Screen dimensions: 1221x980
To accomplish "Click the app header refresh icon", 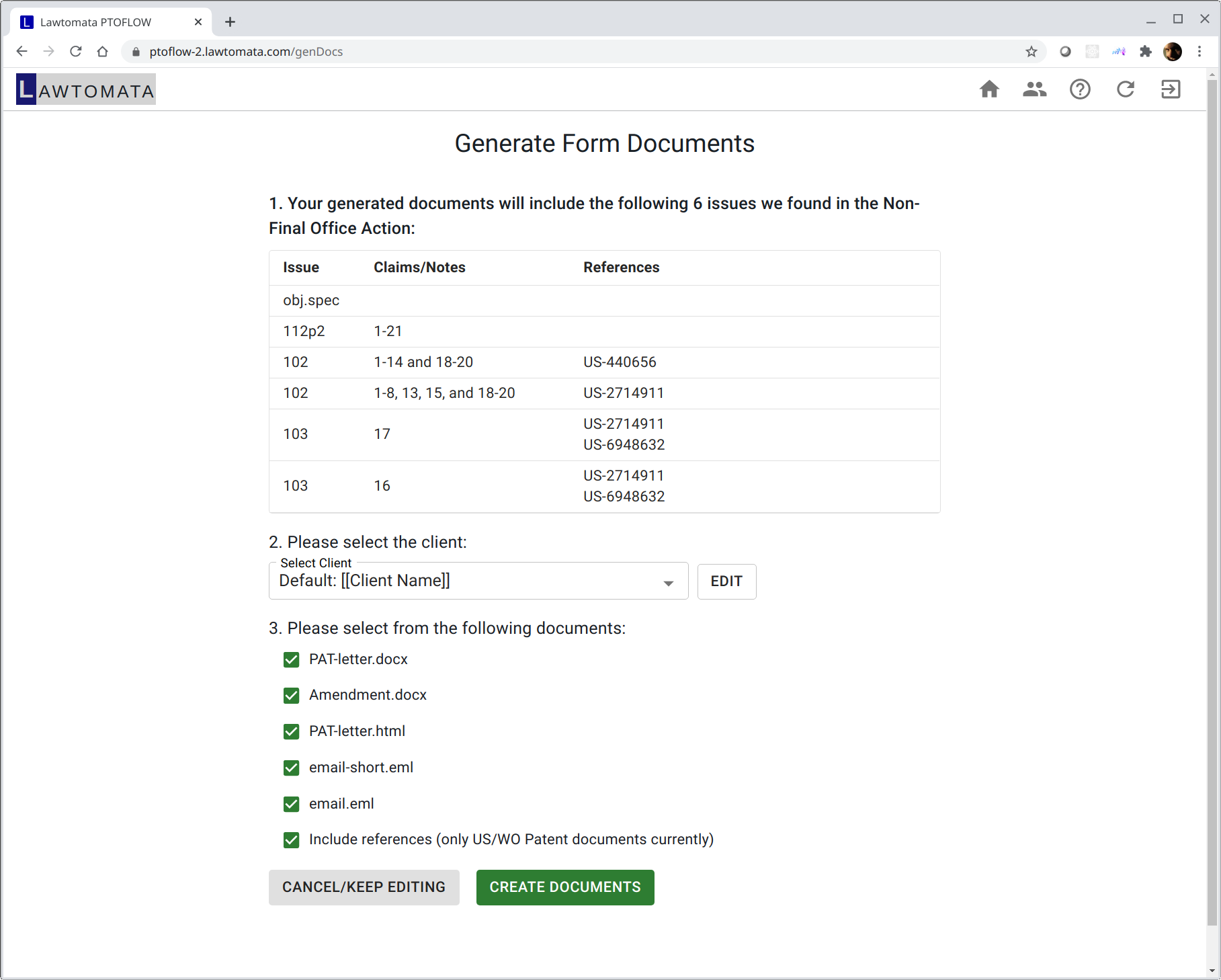I will (1126, 89).
